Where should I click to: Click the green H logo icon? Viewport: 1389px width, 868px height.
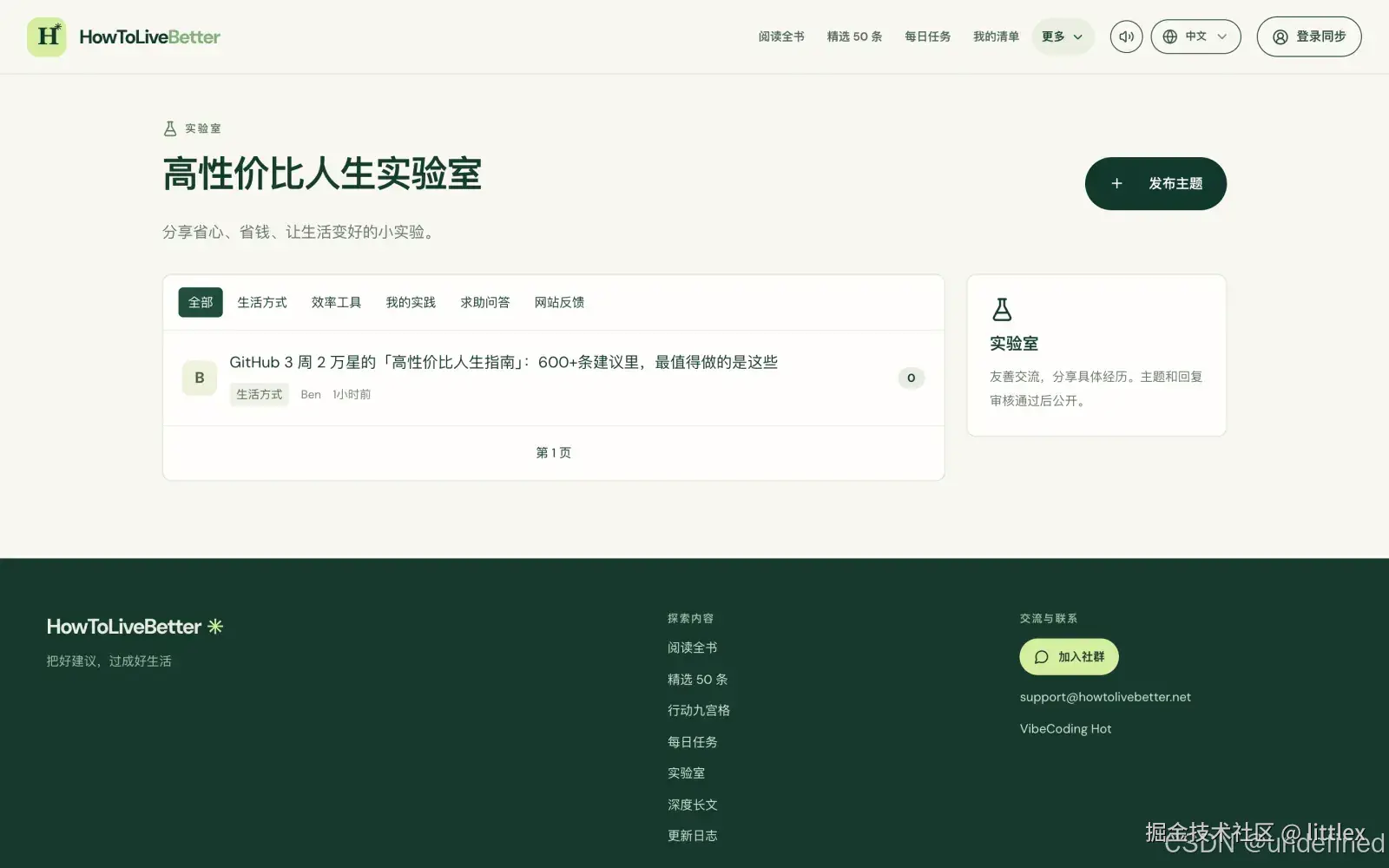47,36
